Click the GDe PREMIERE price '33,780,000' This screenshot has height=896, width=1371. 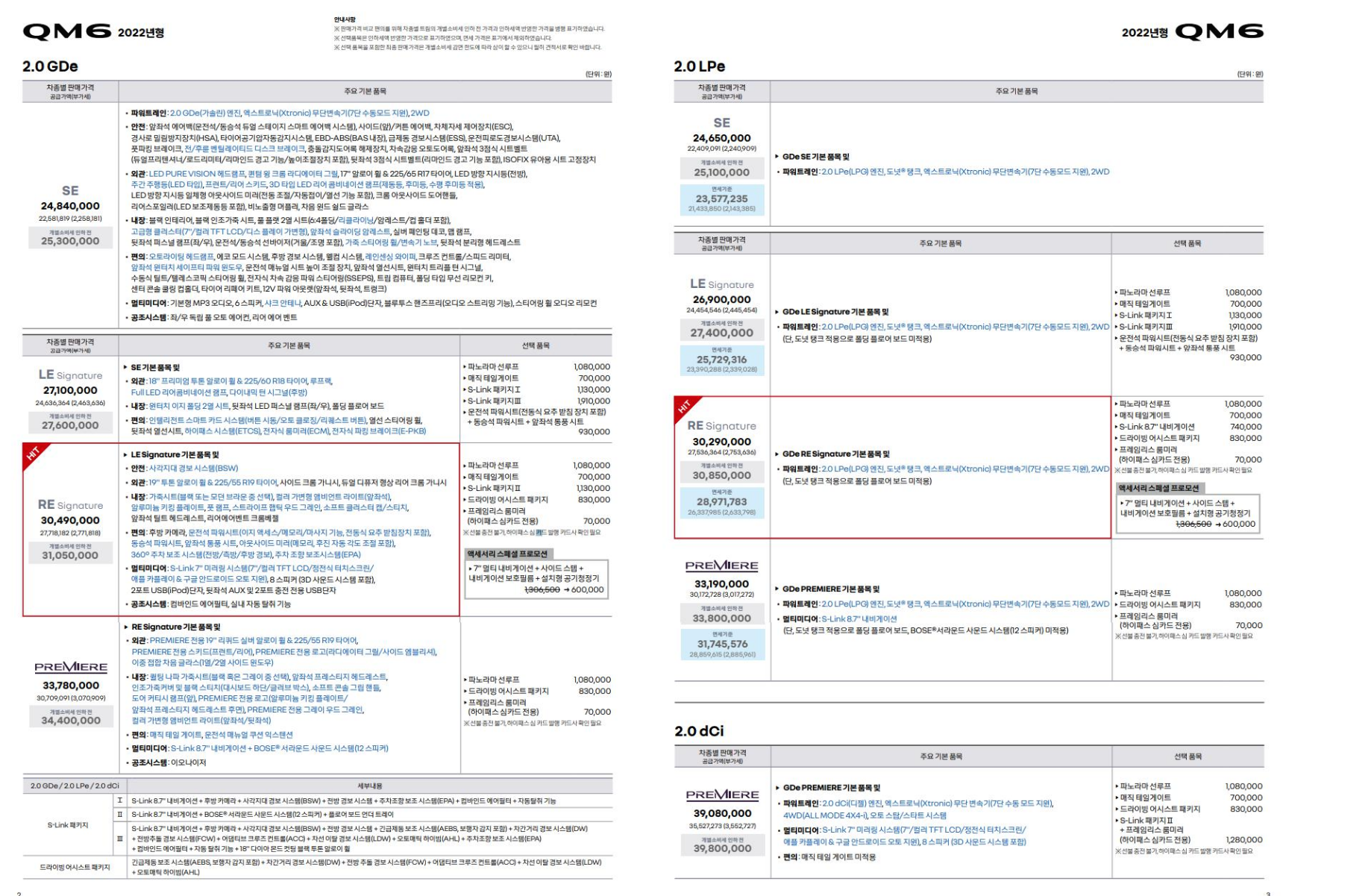(x=71, y=686)
